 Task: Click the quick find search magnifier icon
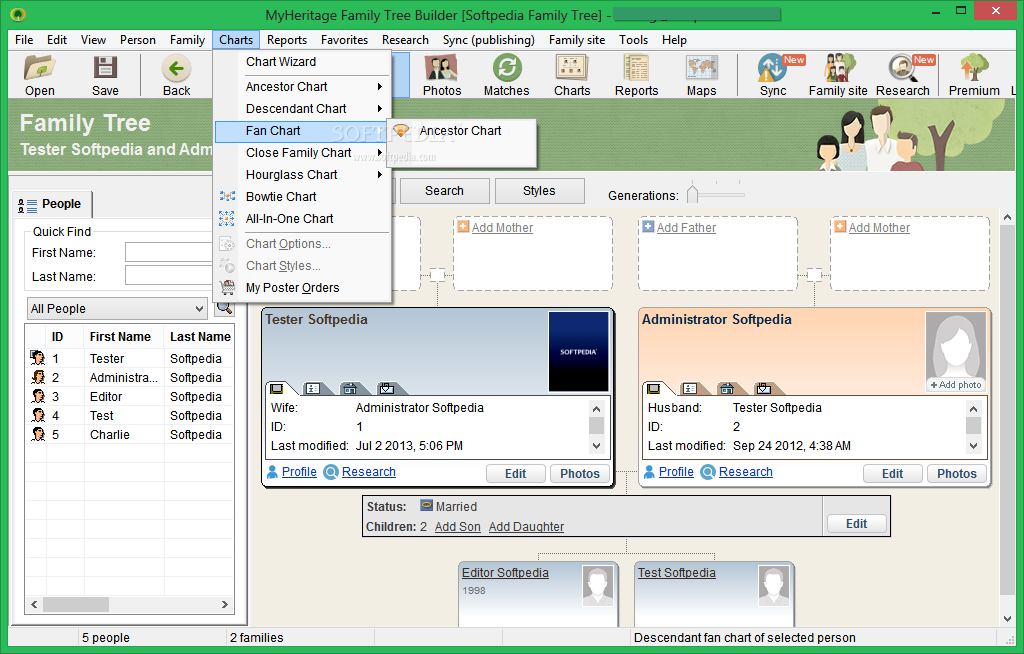224,308
